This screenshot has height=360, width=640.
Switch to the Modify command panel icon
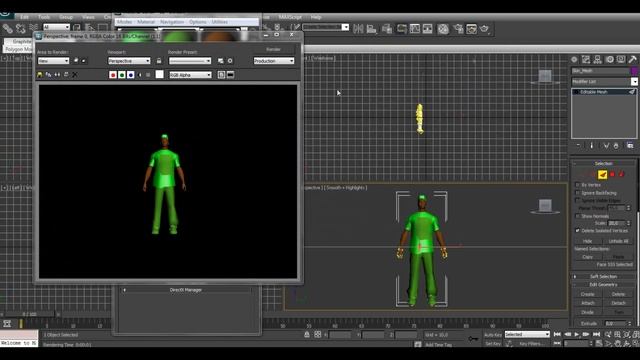[x=586, y=60]
